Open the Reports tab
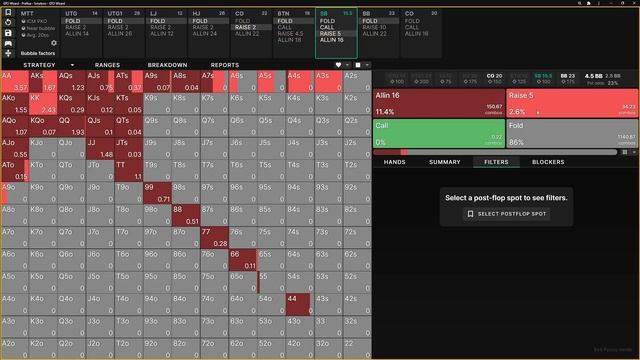Image resolution: width=640 pixels, height=360 pixels. [x=225, y=65]
